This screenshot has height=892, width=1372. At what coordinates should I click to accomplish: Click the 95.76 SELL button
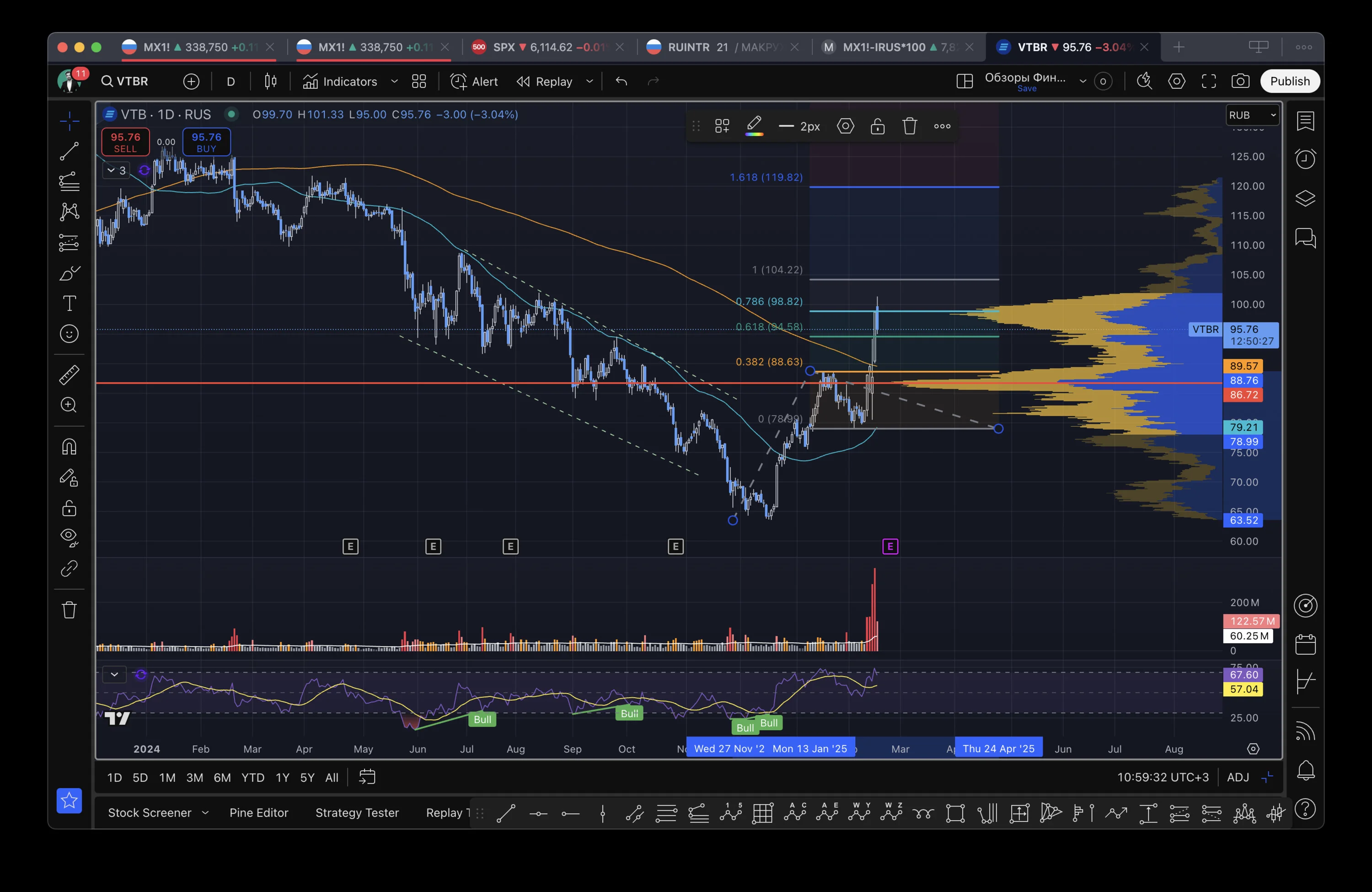click(x=125, y=142)
